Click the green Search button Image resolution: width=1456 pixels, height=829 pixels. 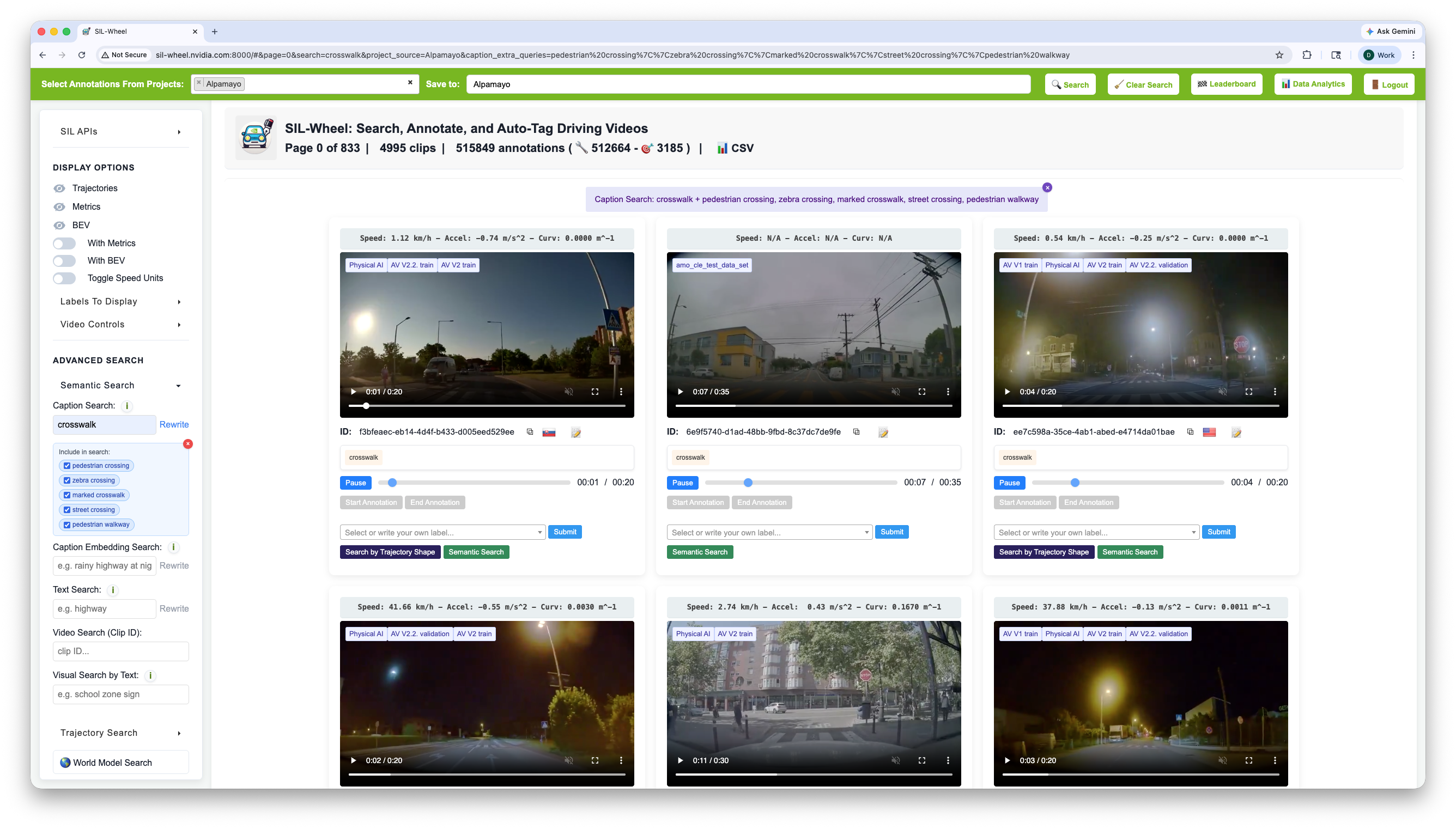[1070, 85]
